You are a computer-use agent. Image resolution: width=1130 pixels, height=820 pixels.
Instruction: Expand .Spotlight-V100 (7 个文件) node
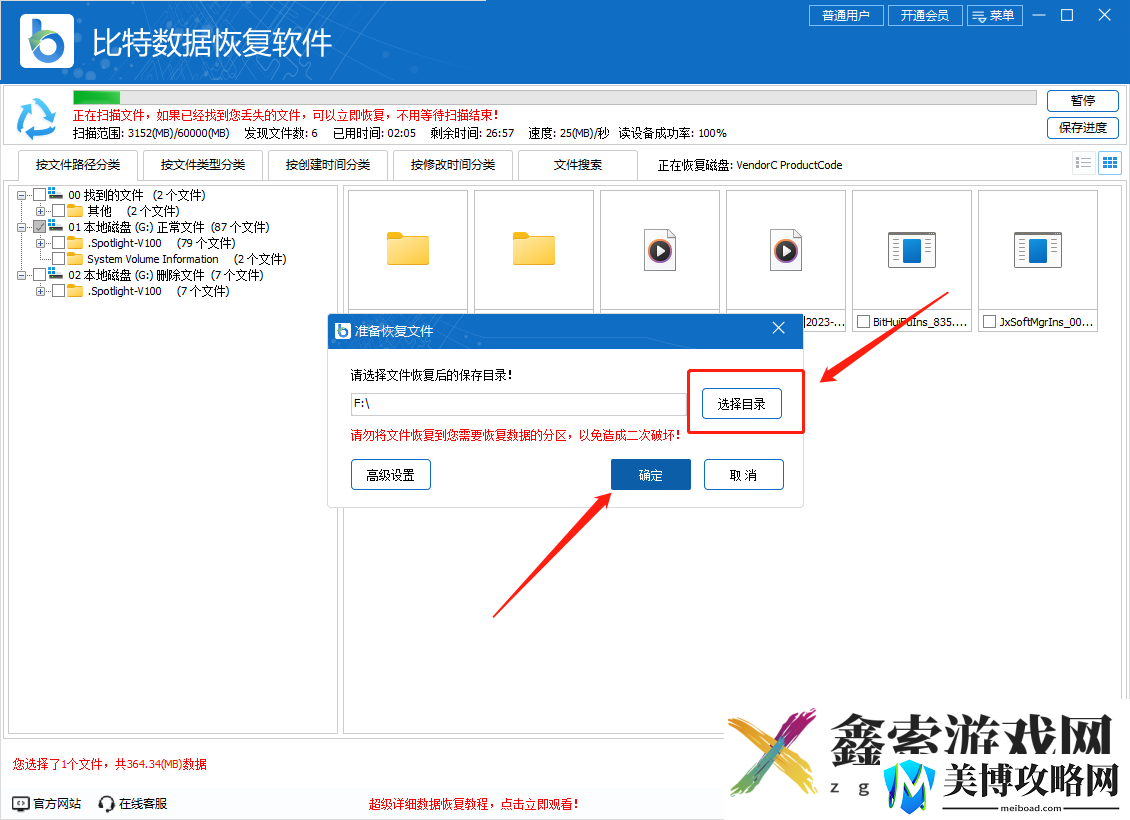click(x=40, y=291)
